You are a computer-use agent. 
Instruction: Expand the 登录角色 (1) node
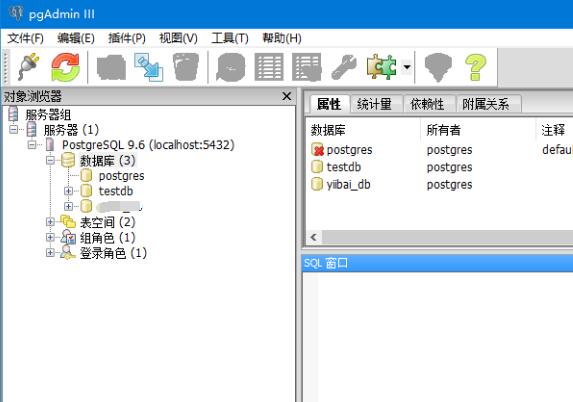(50, 253)
